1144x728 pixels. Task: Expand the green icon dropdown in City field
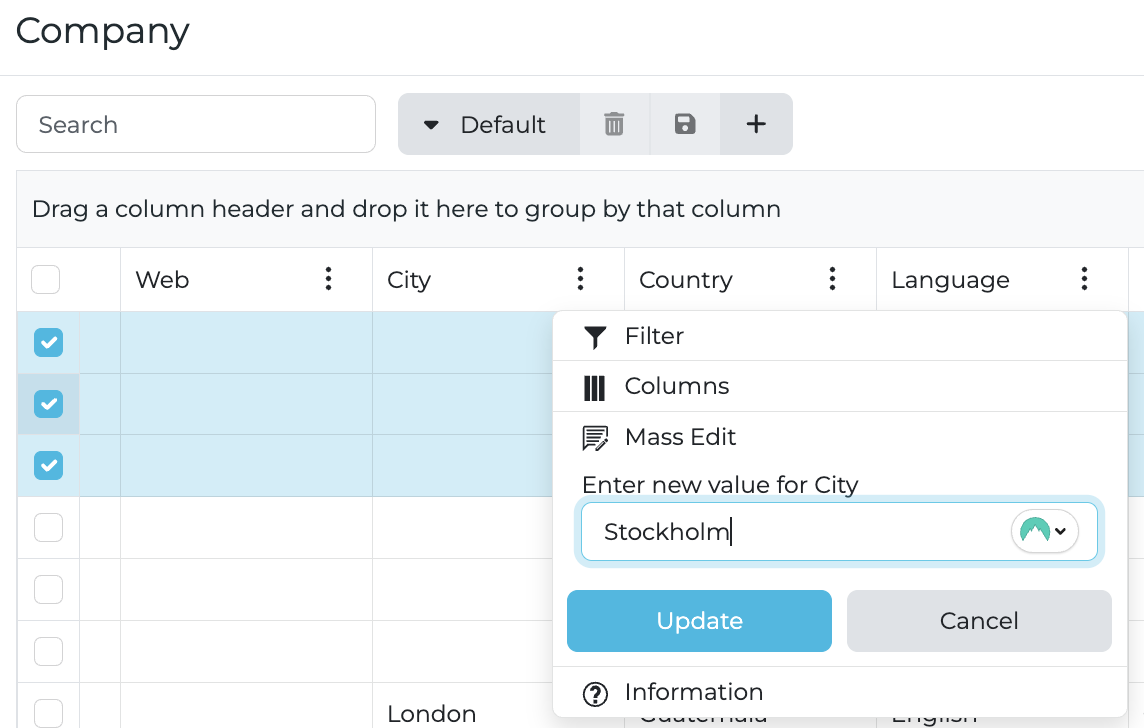(1044, 531)
